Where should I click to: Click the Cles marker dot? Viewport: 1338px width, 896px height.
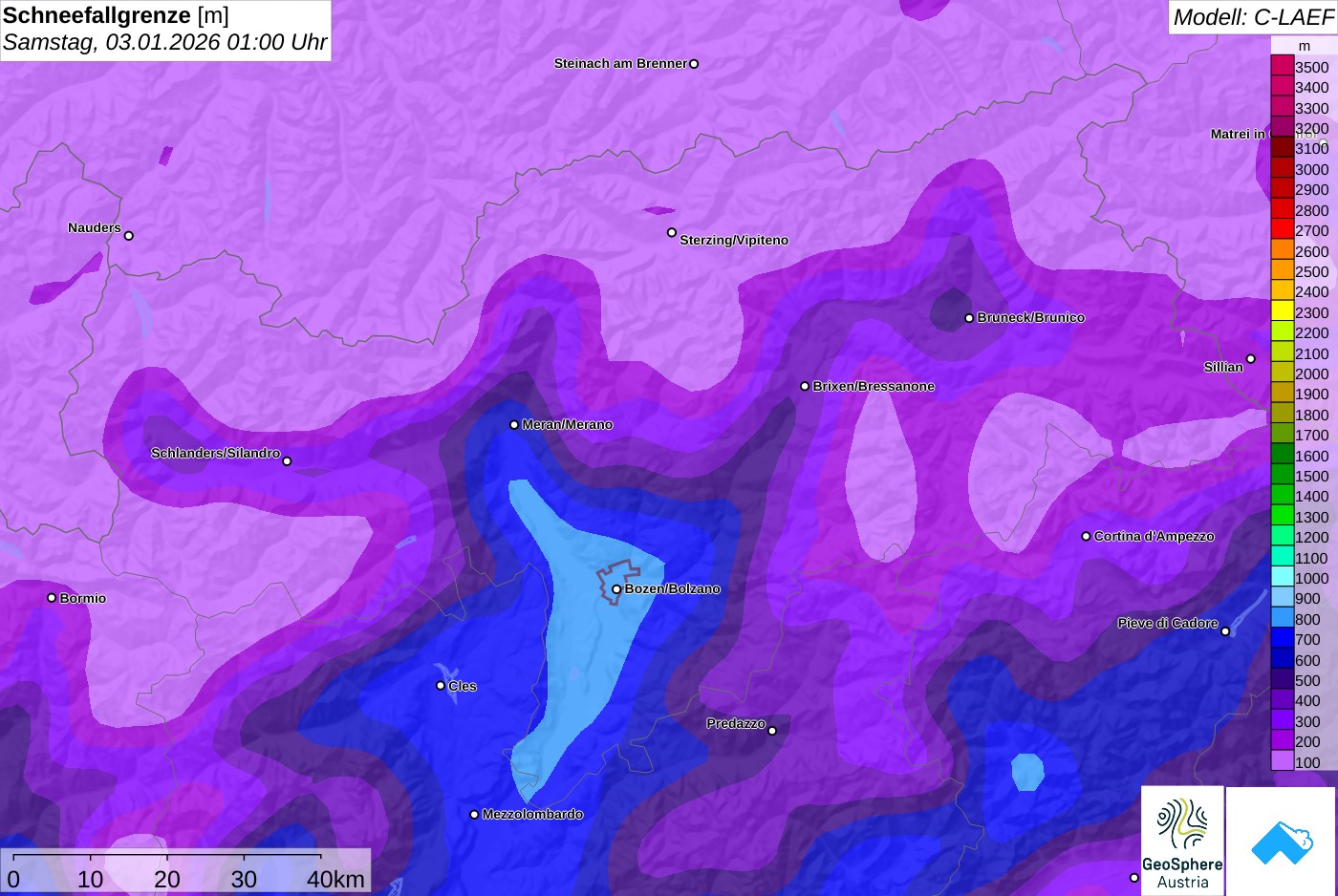pyautogui.click(x=441, y=686)
